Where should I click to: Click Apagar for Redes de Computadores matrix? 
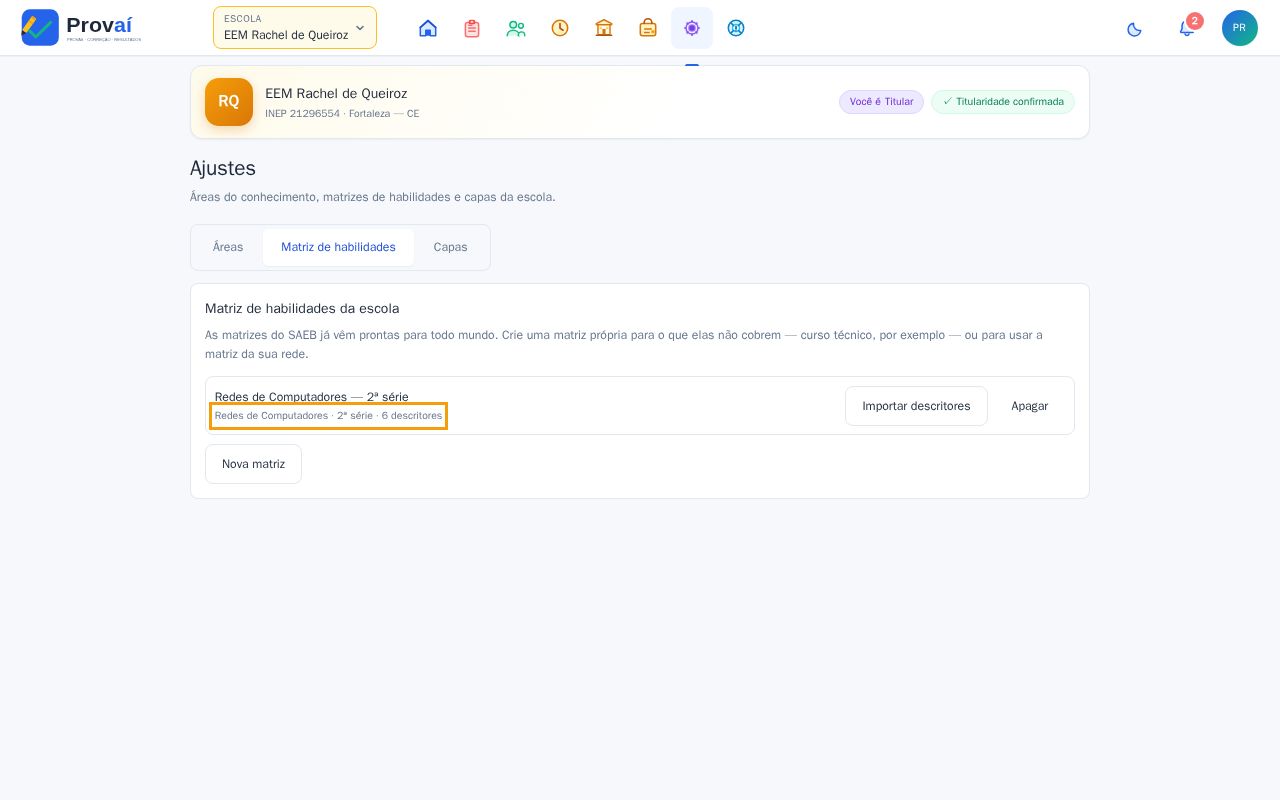pos(1030,406)
